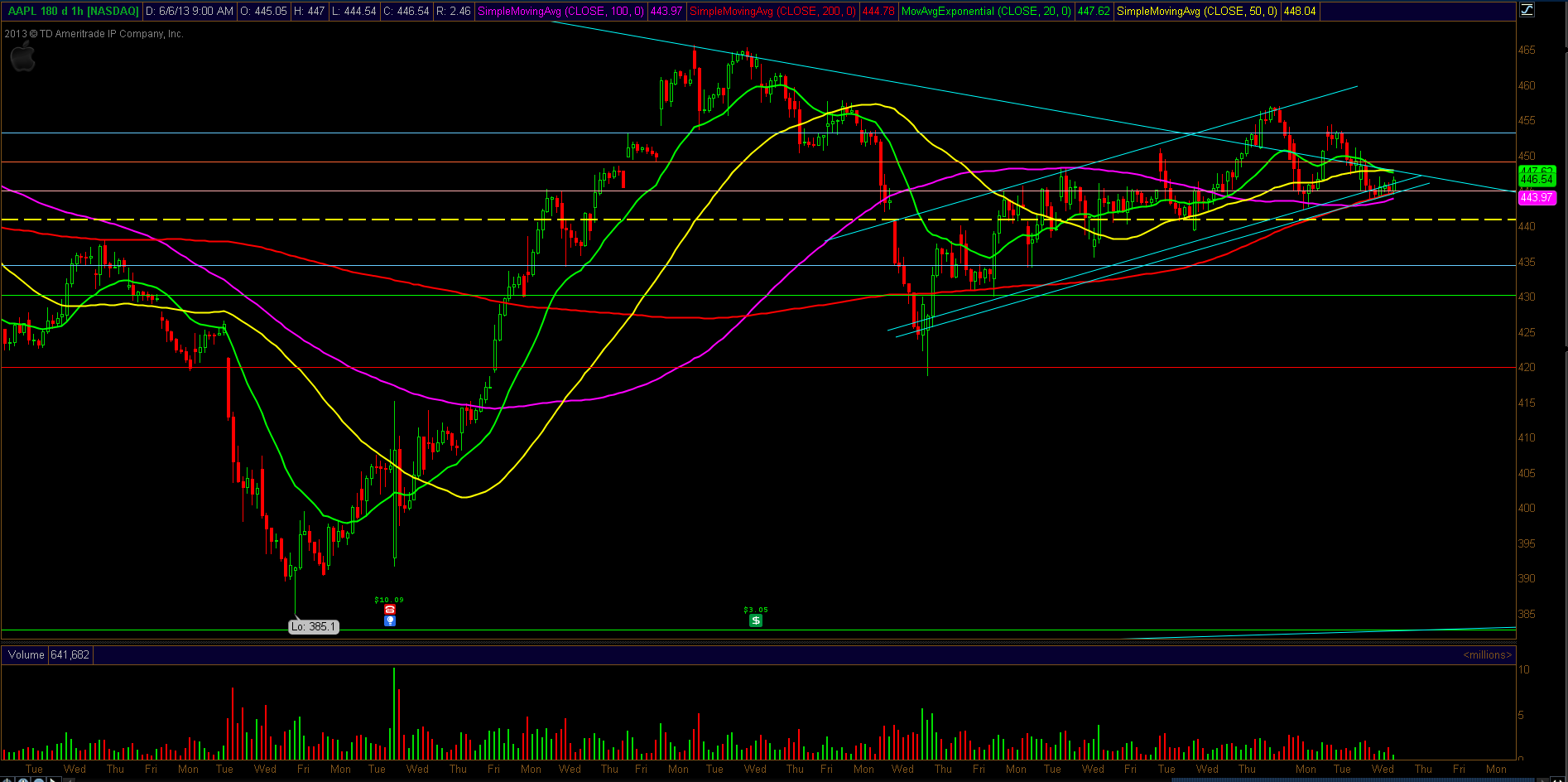This screenshot has height=782, width=1568.
Task: Click the low price L: 444.54
Action: 354,12
